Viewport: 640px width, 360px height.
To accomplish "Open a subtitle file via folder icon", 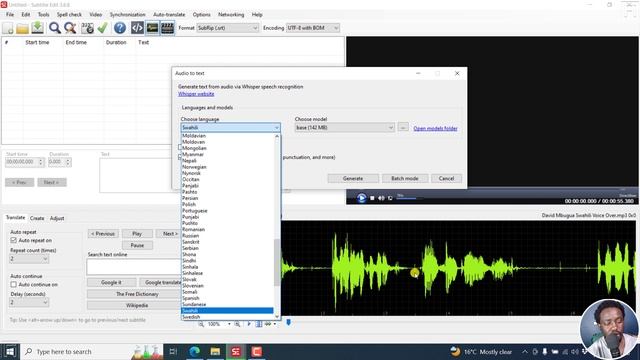I will [22, 28].
